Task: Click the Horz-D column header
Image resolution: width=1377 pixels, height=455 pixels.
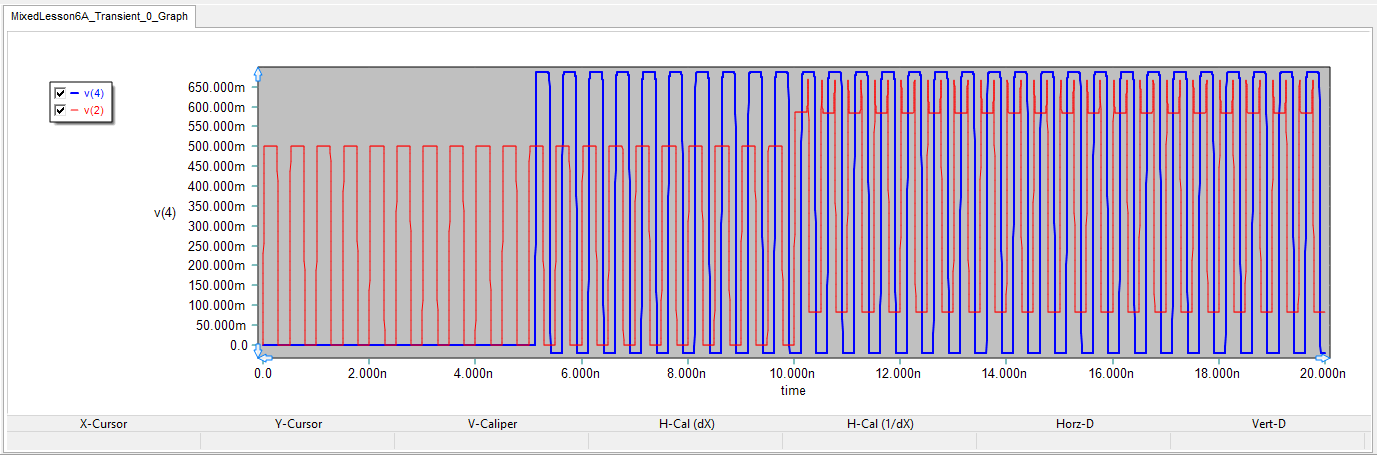Action: (x=1074, y=424)
